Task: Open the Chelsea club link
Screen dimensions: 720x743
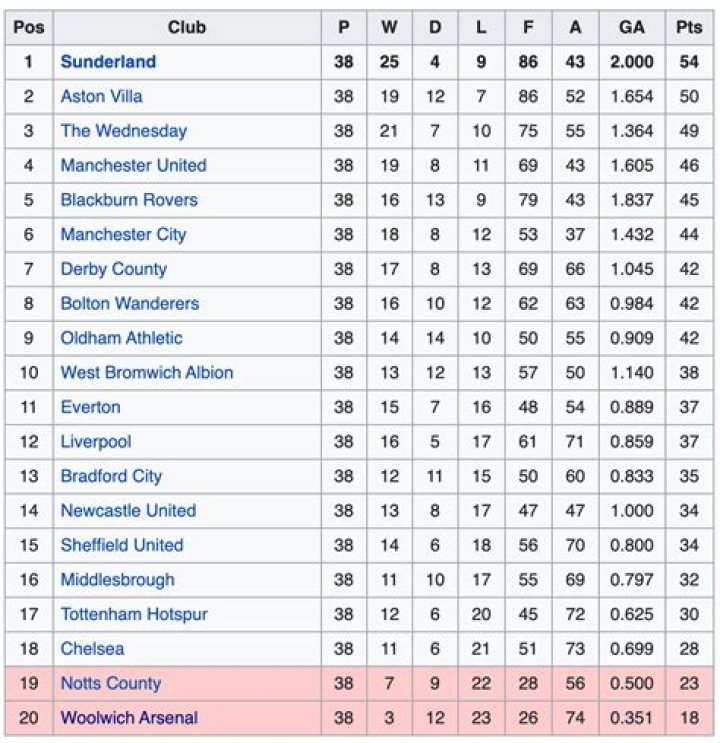Action: [92, 649]
